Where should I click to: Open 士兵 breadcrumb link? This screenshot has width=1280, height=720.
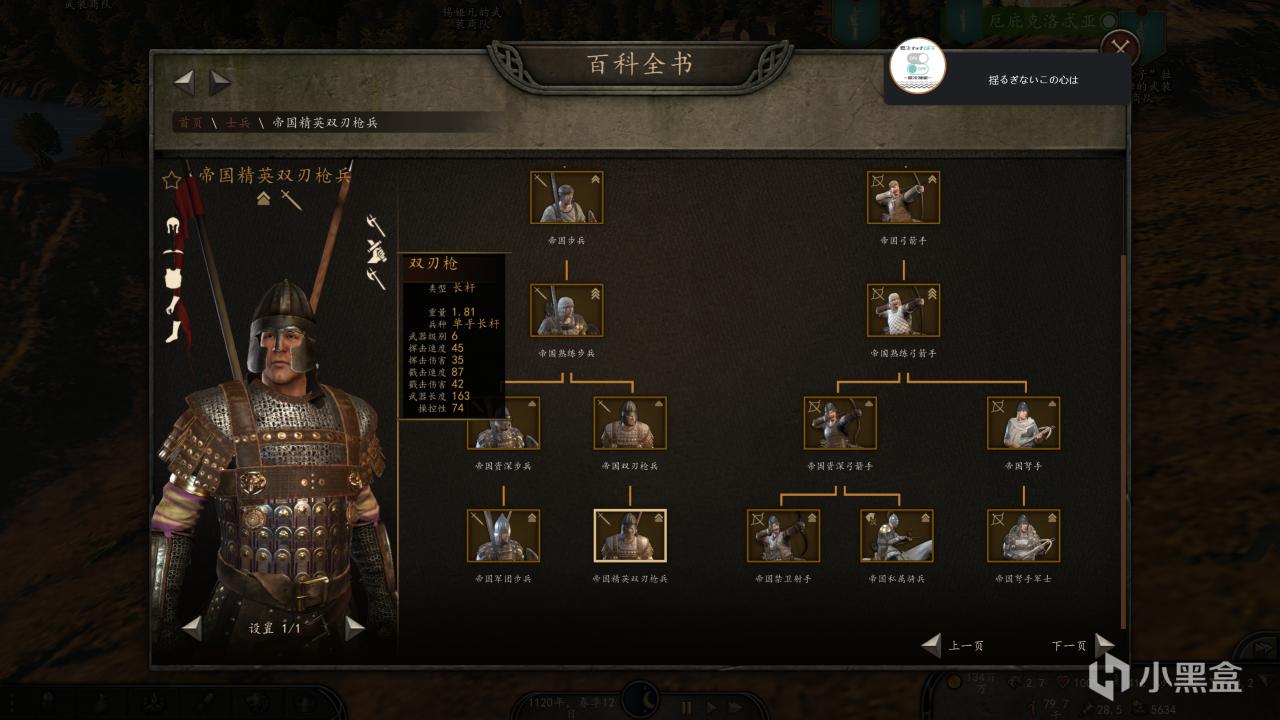coord(238,123)
